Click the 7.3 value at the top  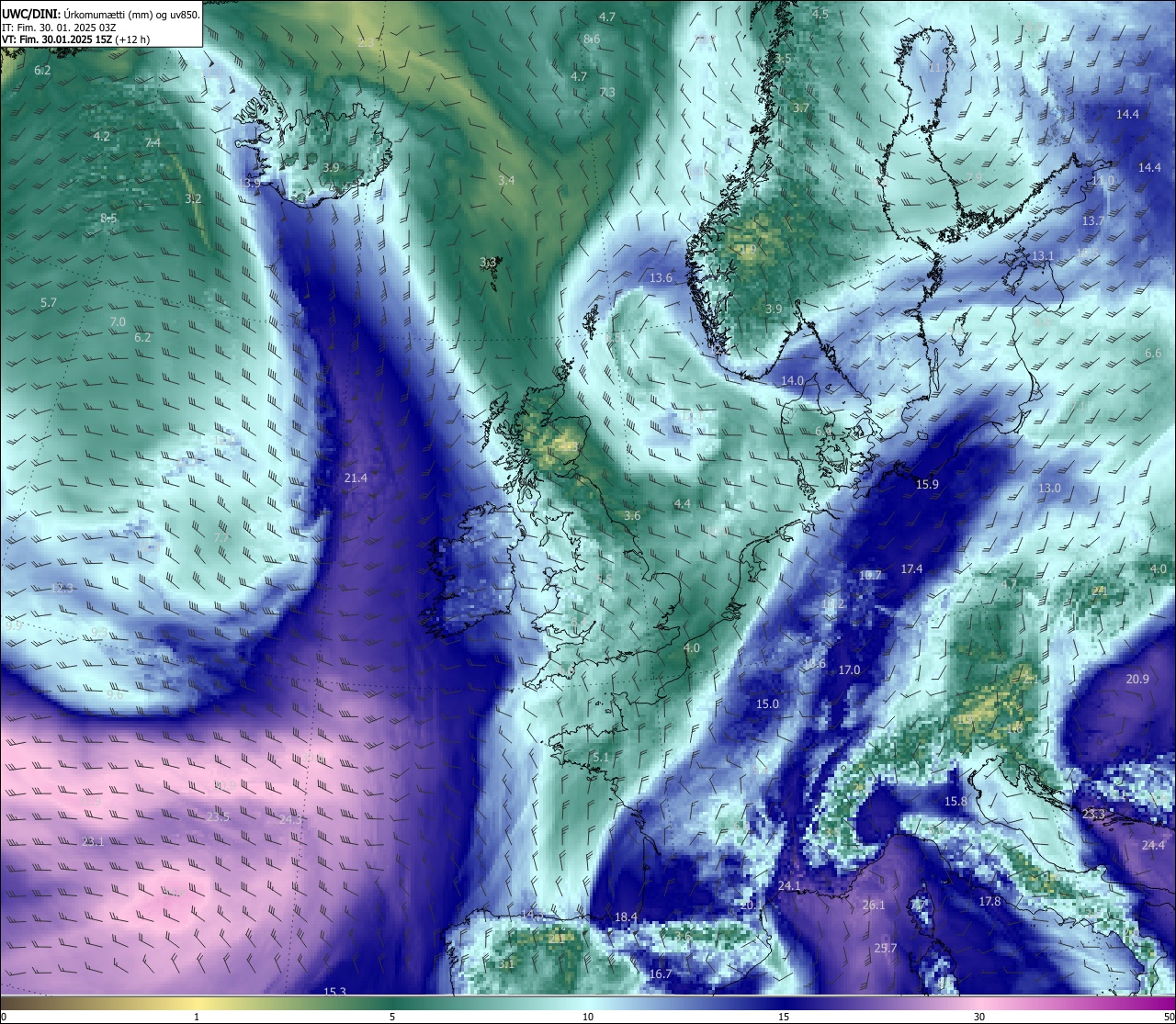pos(607,93)
